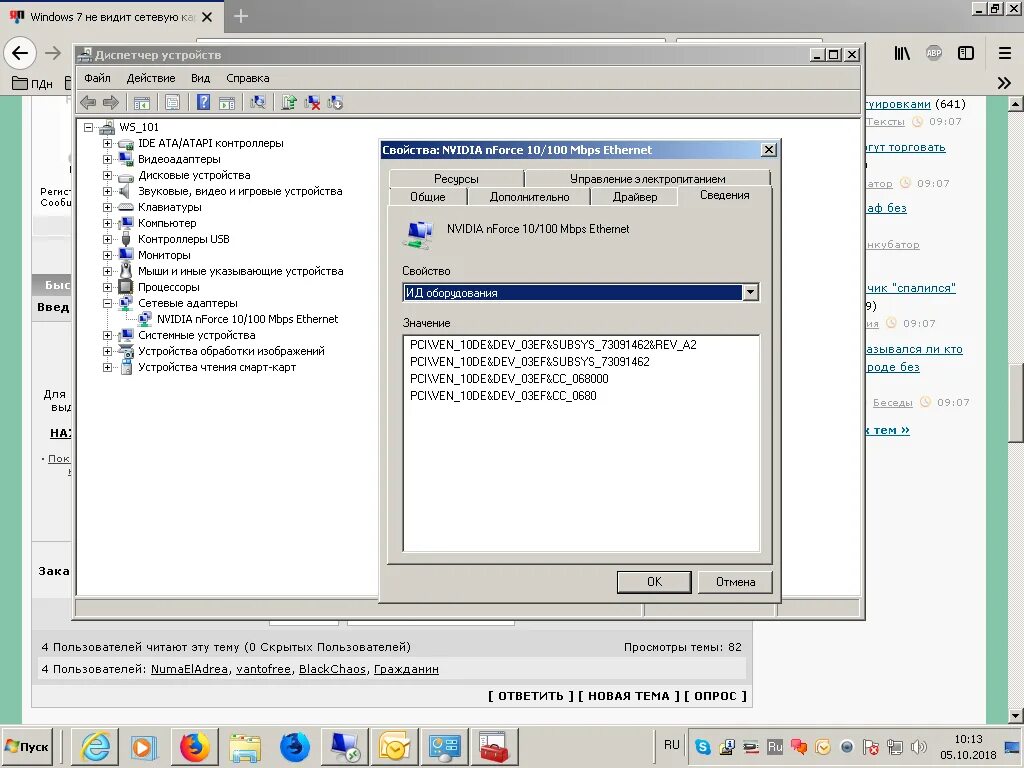
Task: Open Thunderbird blue icon on the taskbar
Action: [295, 746]
